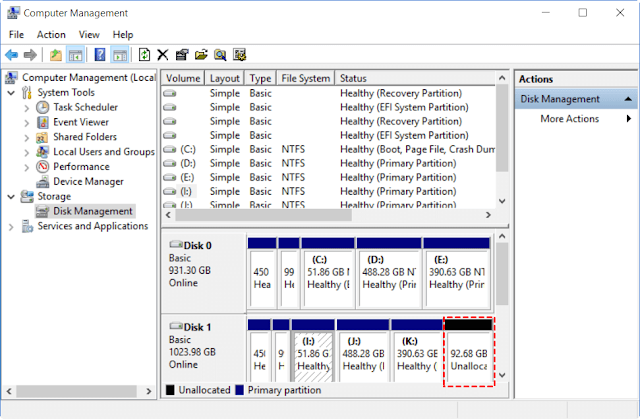The width and height of the screenshot is (640, 419).
Task: Click volume list horizontal scroll right arrow
Action: [488, 215]
